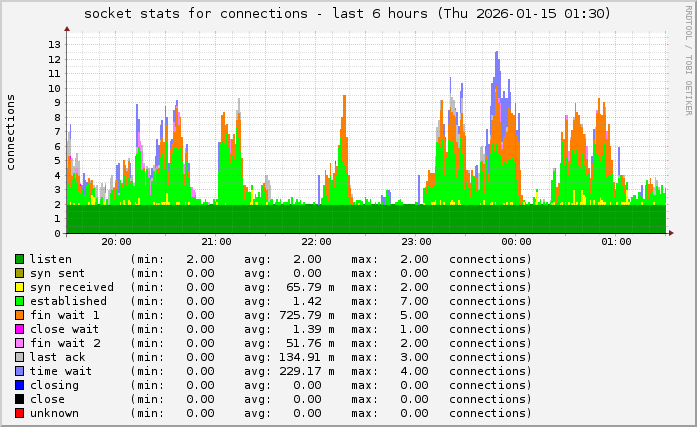Click the established legend text label

click(x=68, y=301)
